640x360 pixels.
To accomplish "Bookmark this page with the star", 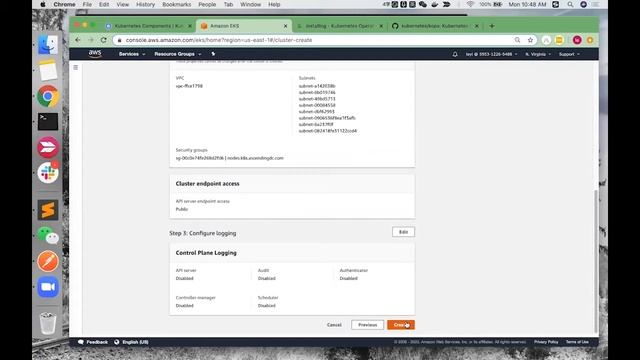I will [x=530, y=40].
